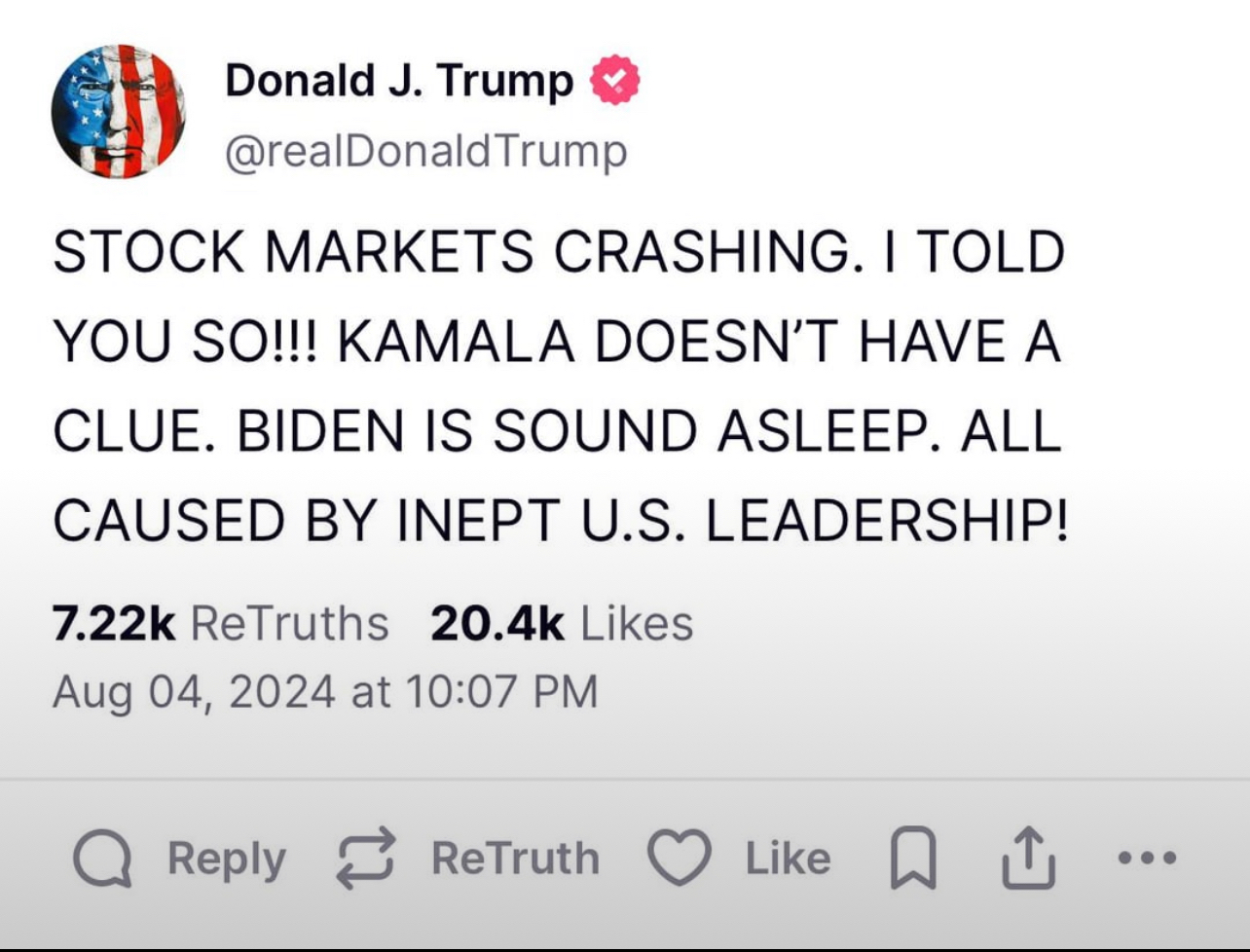This screenshot has height=952, width=1250.
Task: Click the word ReTruths in stats row
Action: 290,623
